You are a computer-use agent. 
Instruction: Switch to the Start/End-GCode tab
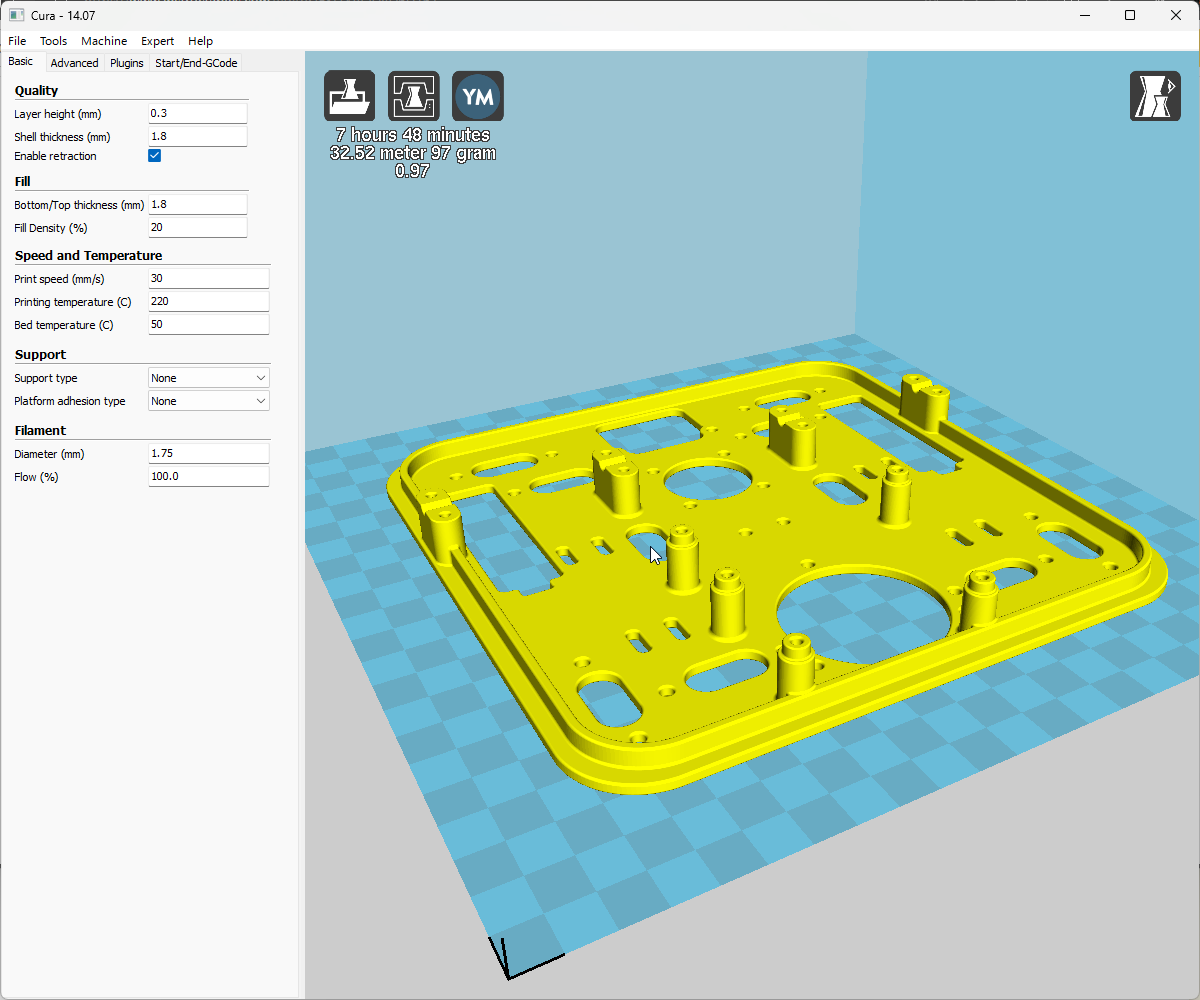click(x=196, y=63)
